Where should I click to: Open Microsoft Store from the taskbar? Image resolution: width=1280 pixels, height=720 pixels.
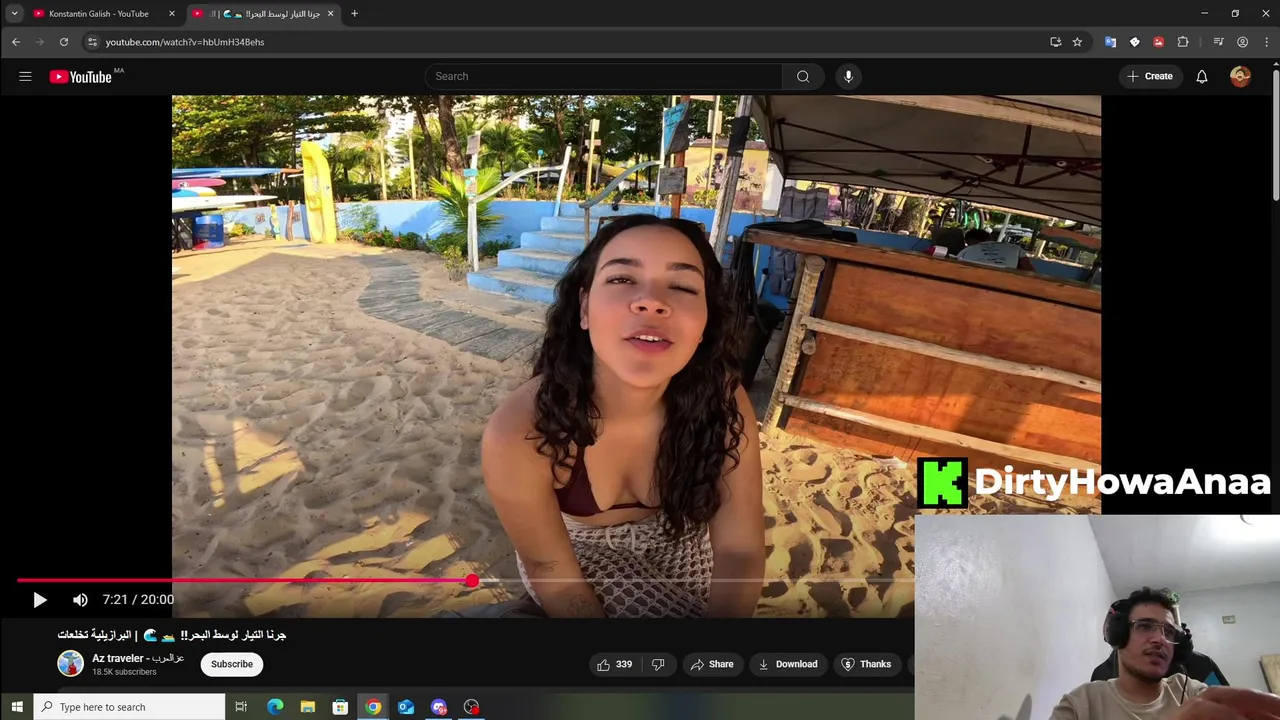pyautogui.click(x=340, y=707)
